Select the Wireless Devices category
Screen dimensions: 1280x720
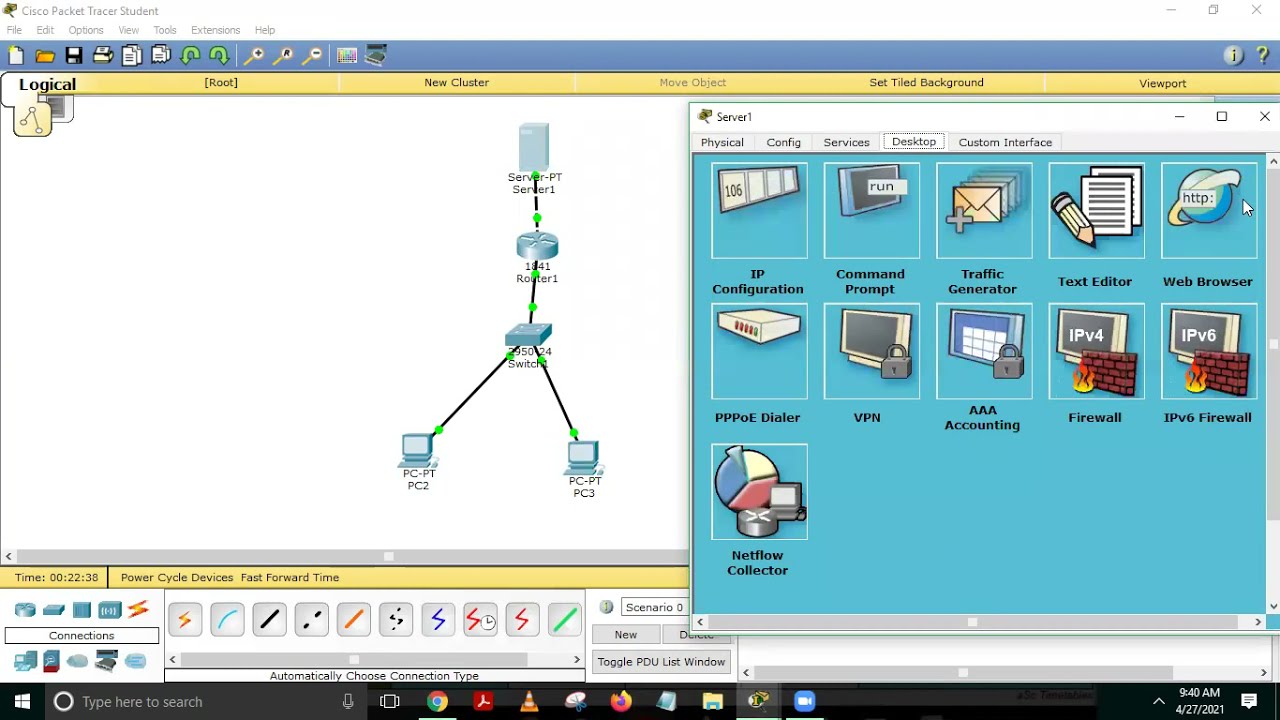pos(109,610)
